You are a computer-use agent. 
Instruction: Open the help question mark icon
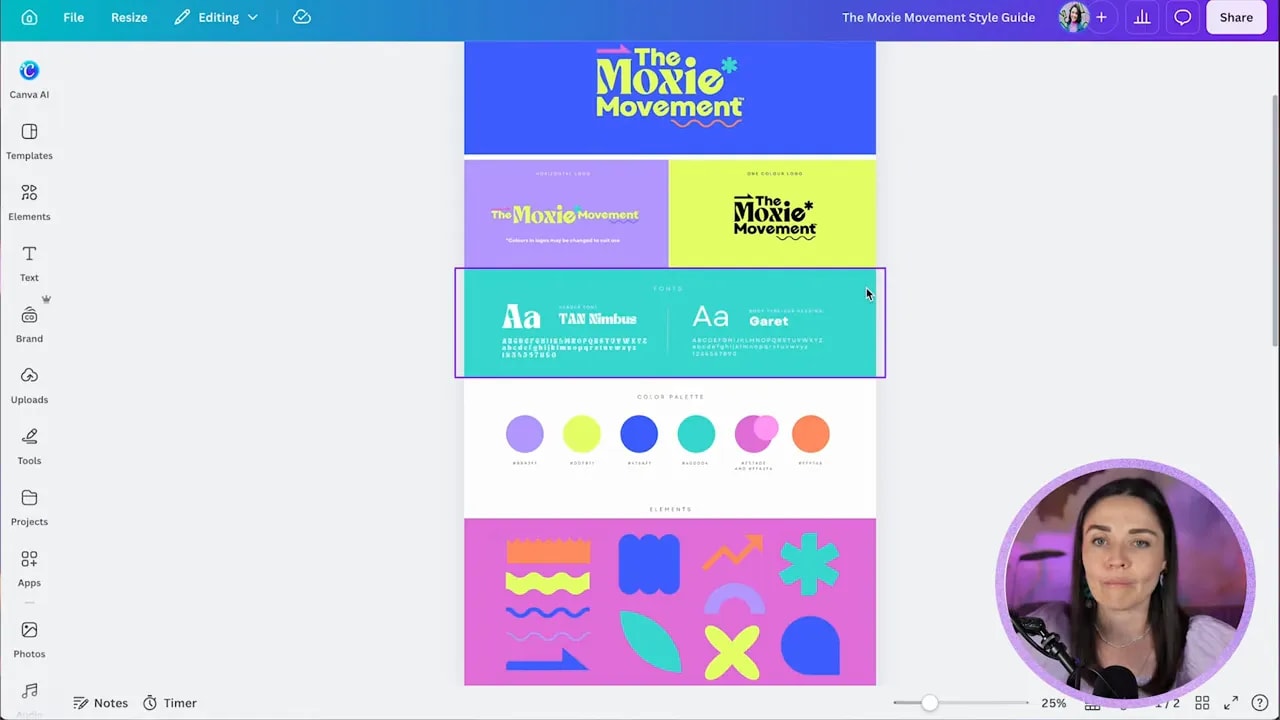click(x=1262, y=703)
